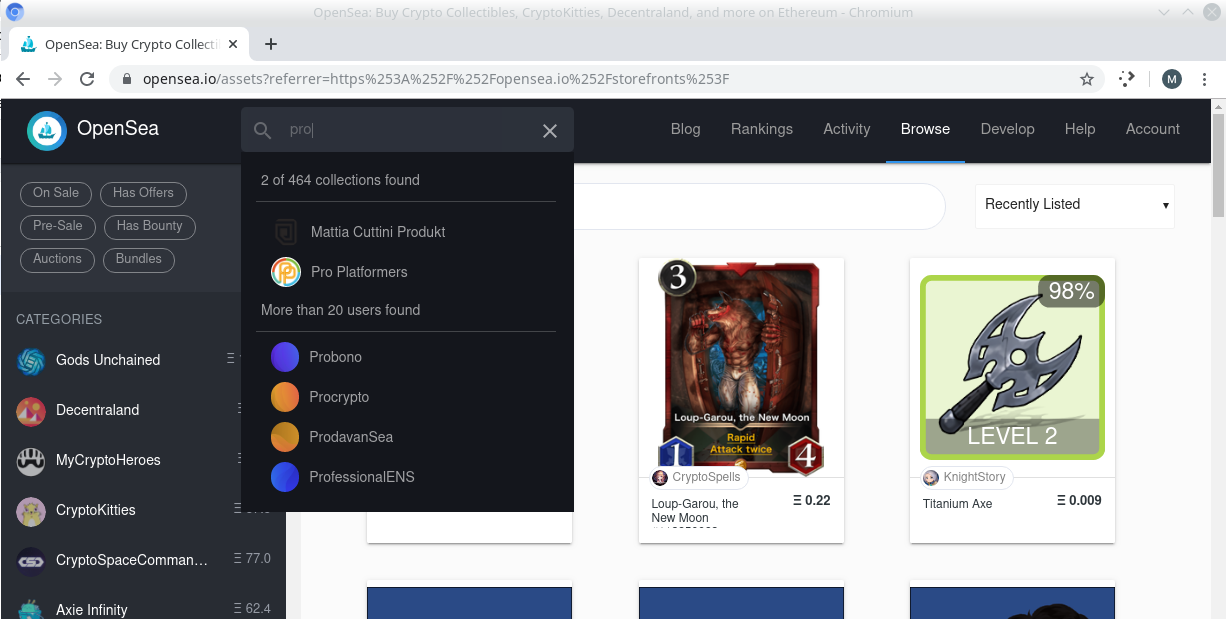Open the Rankings menu item

(761, 129)
